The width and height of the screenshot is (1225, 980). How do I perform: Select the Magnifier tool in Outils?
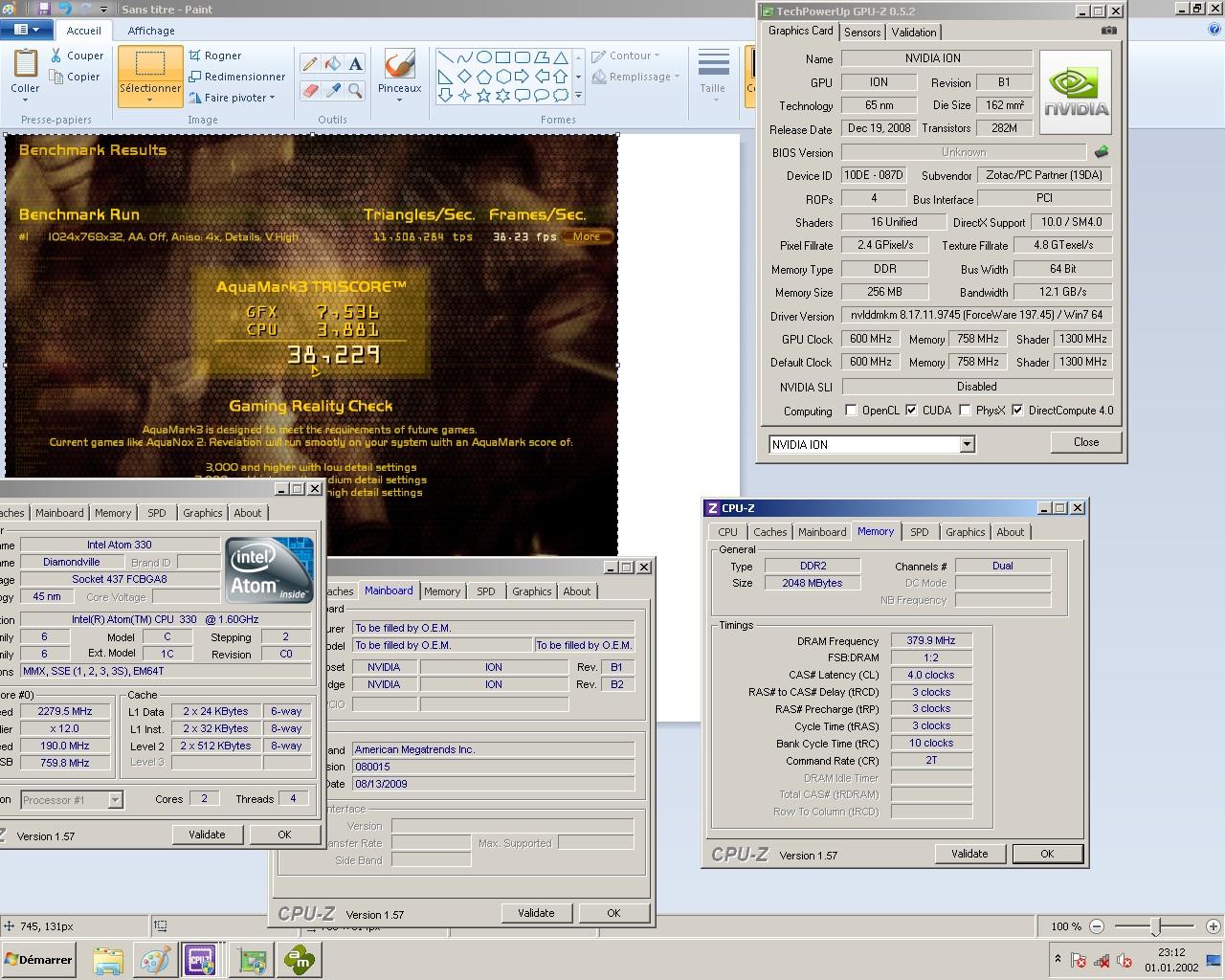[x=355, y=91]
